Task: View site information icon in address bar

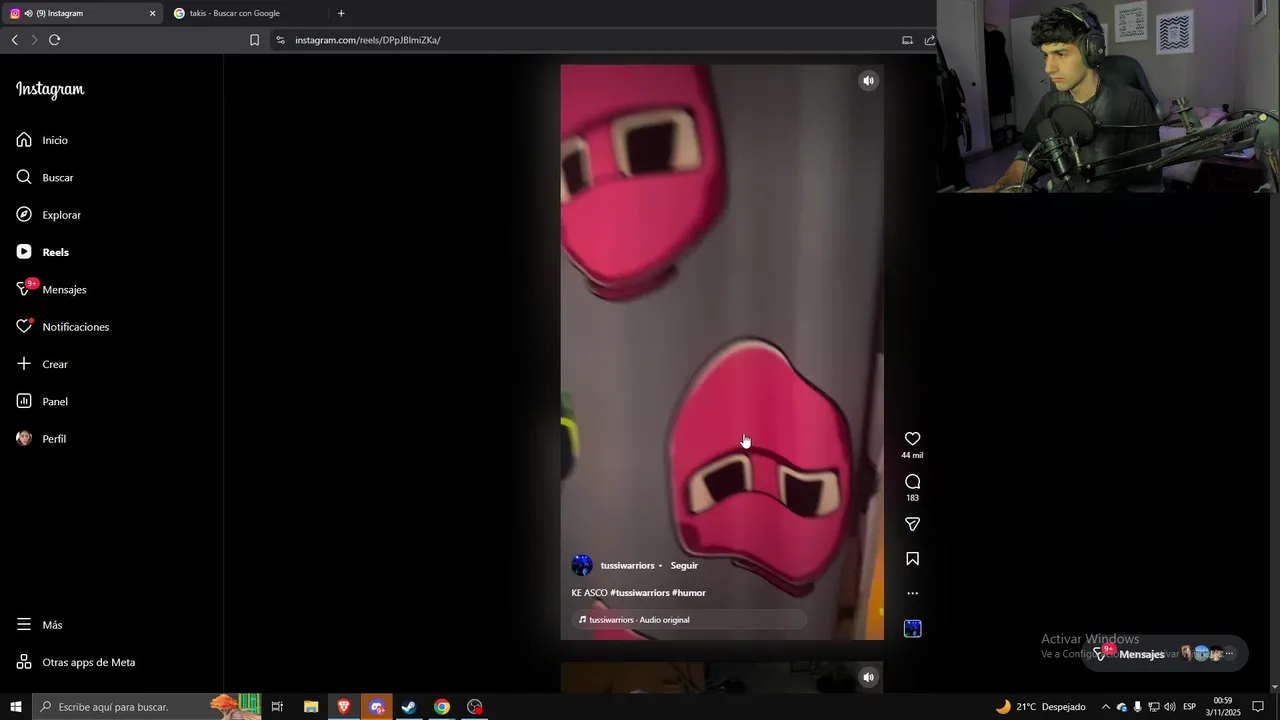Action: point(280,40)
